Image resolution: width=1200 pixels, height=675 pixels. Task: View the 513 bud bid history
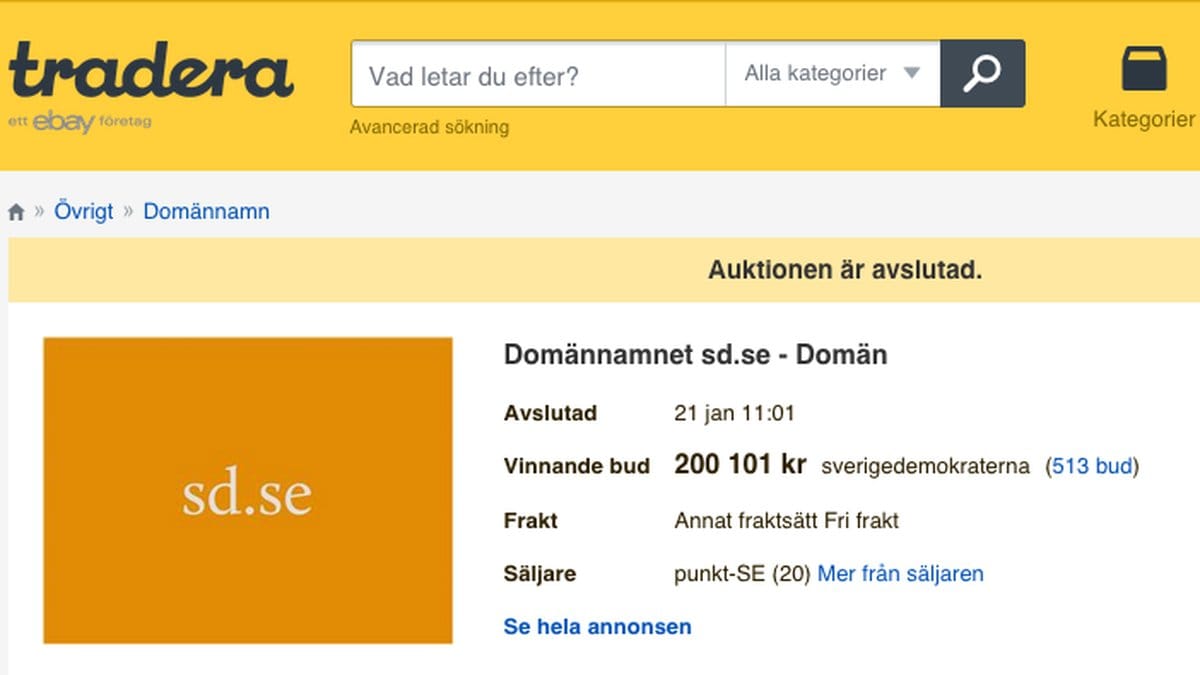[1092, 466]
